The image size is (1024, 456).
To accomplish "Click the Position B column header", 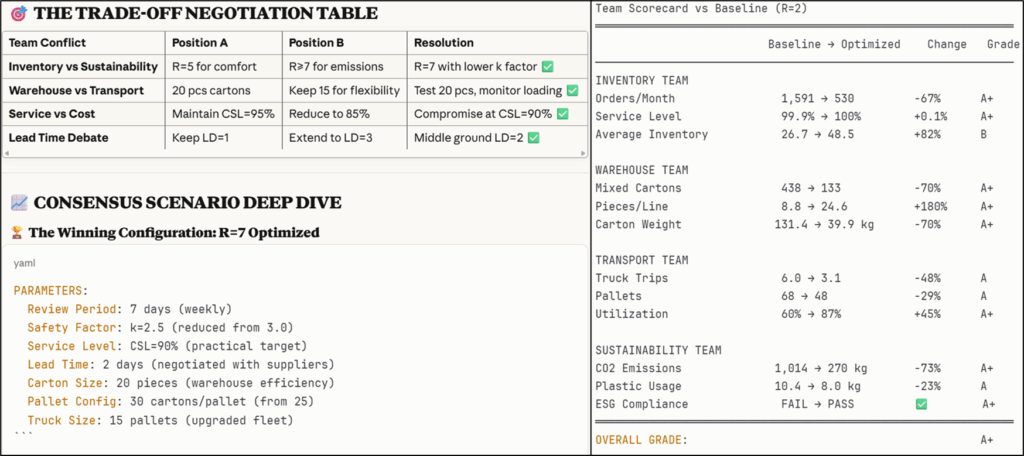I will tap(315, 43).
